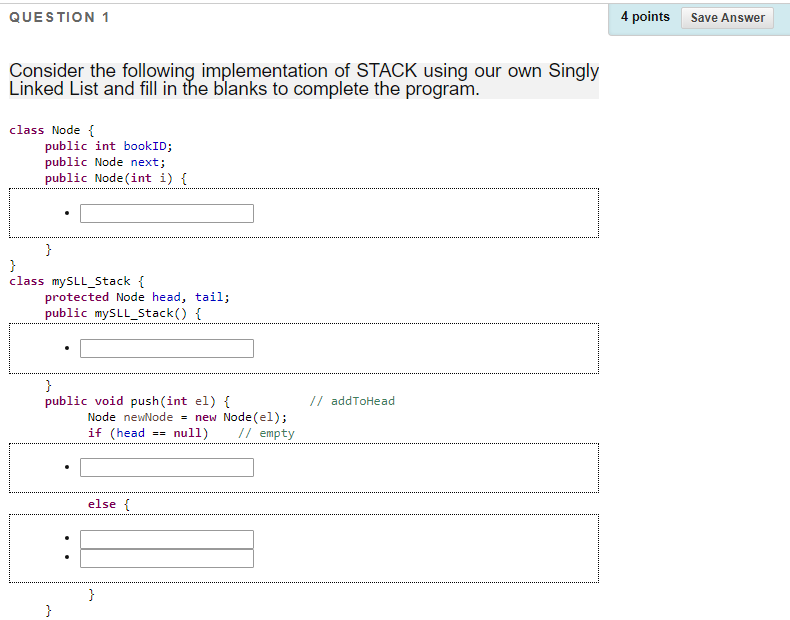The image size is (790, 620).
Task: Click the question prompt about STACK implementation
Action: 304,80
